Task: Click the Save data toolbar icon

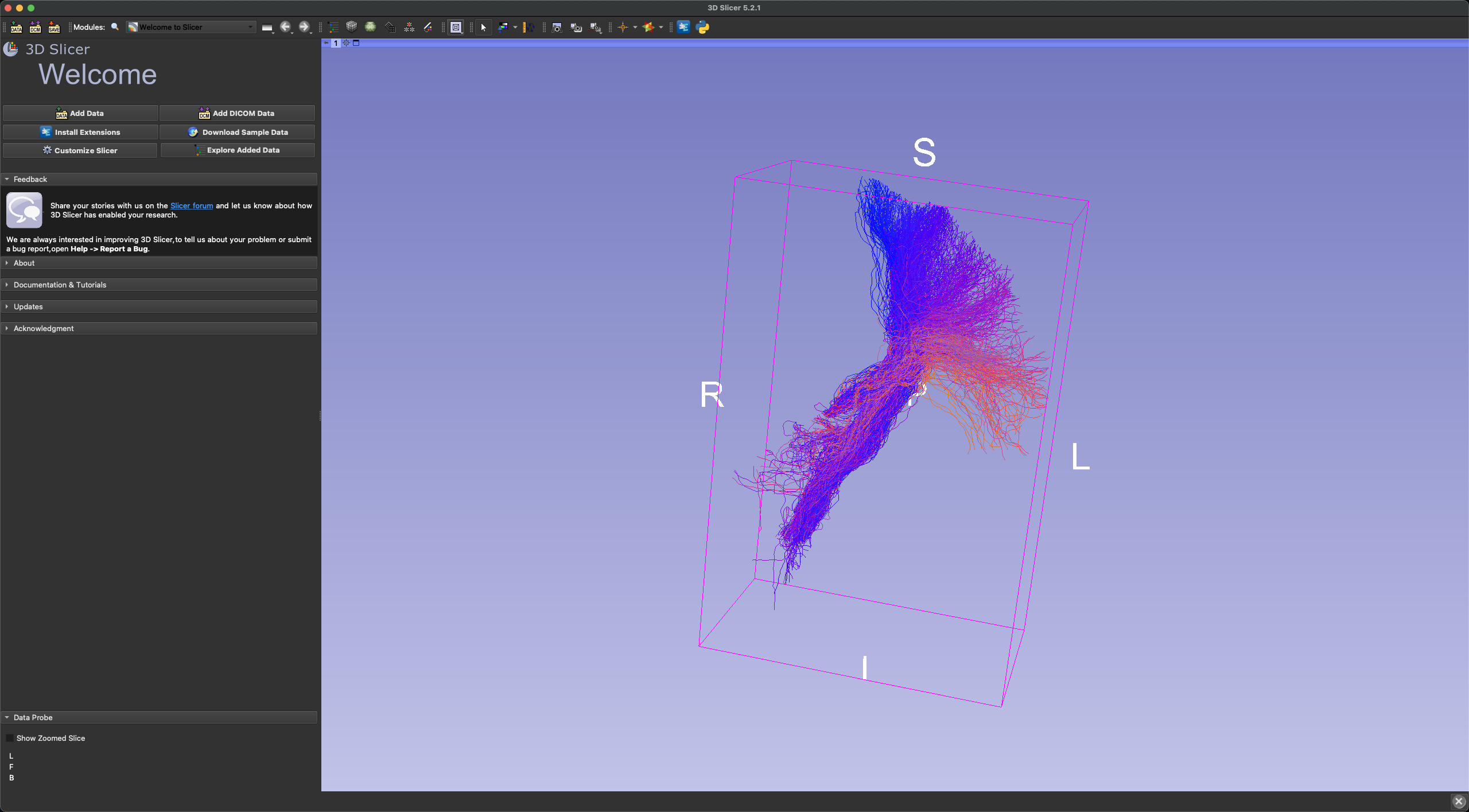Action: (x=54, y=27)
